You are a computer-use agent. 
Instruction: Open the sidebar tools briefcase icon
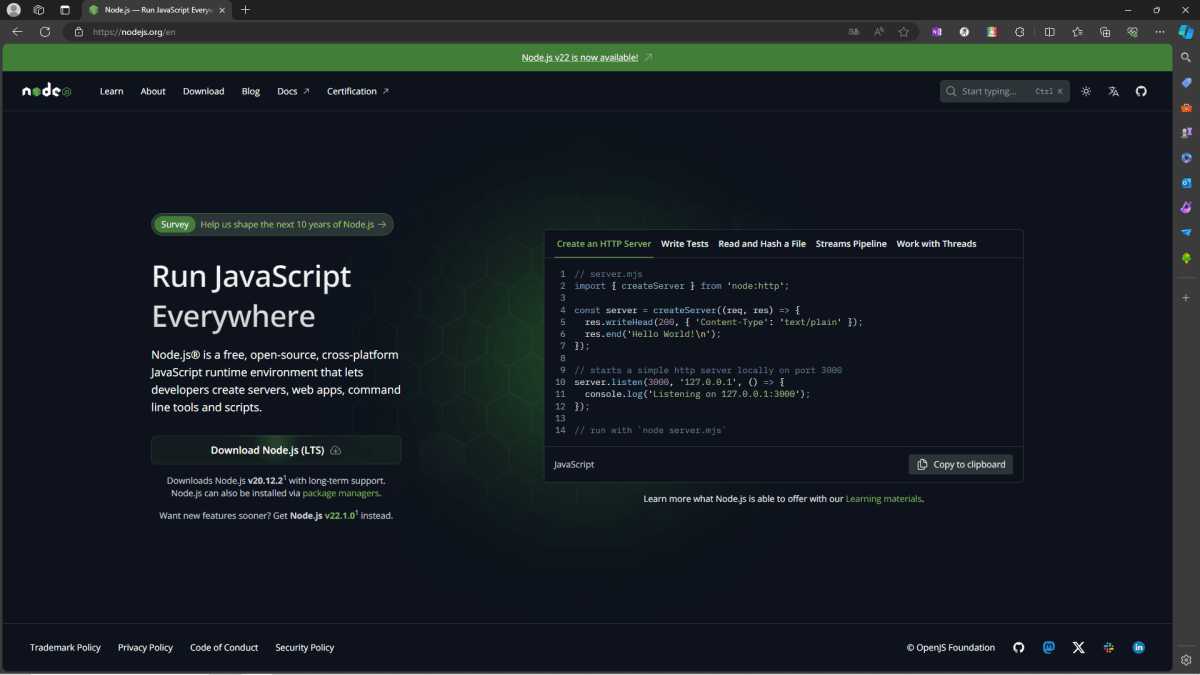click(x=1186, y=108)
